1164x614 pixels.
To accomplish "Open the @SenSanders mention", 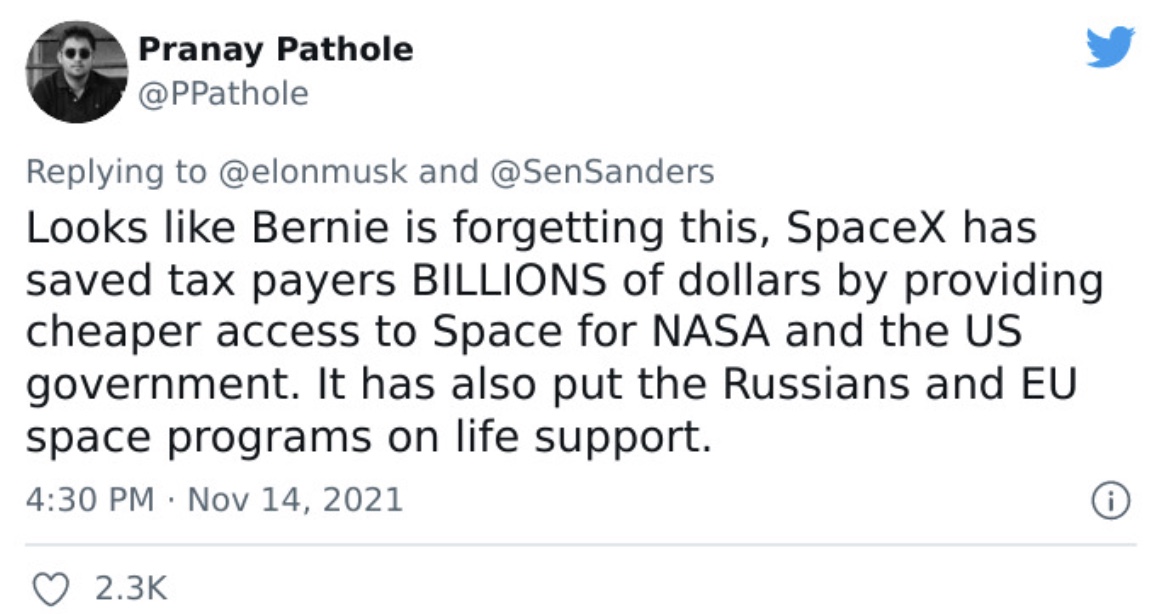I will (601, 172).
